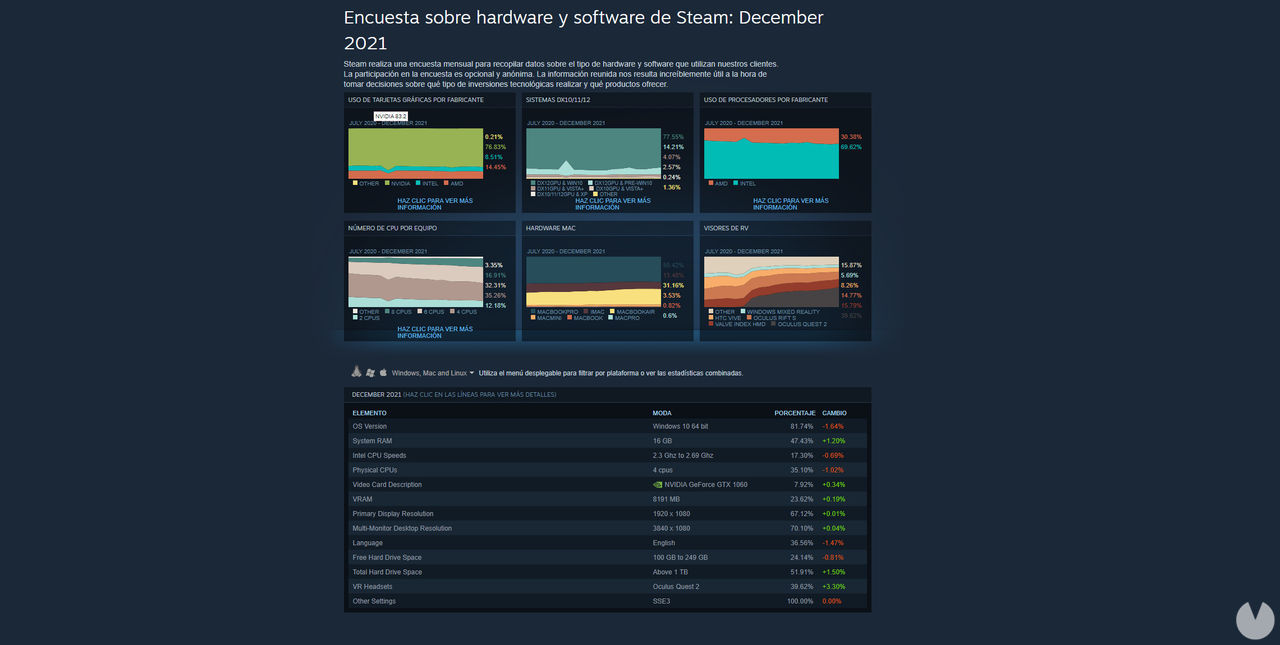This screenshot has width=1280, height=645.
Task: Click the Oculus Quest 2 mode value
Action: (676, 587)
